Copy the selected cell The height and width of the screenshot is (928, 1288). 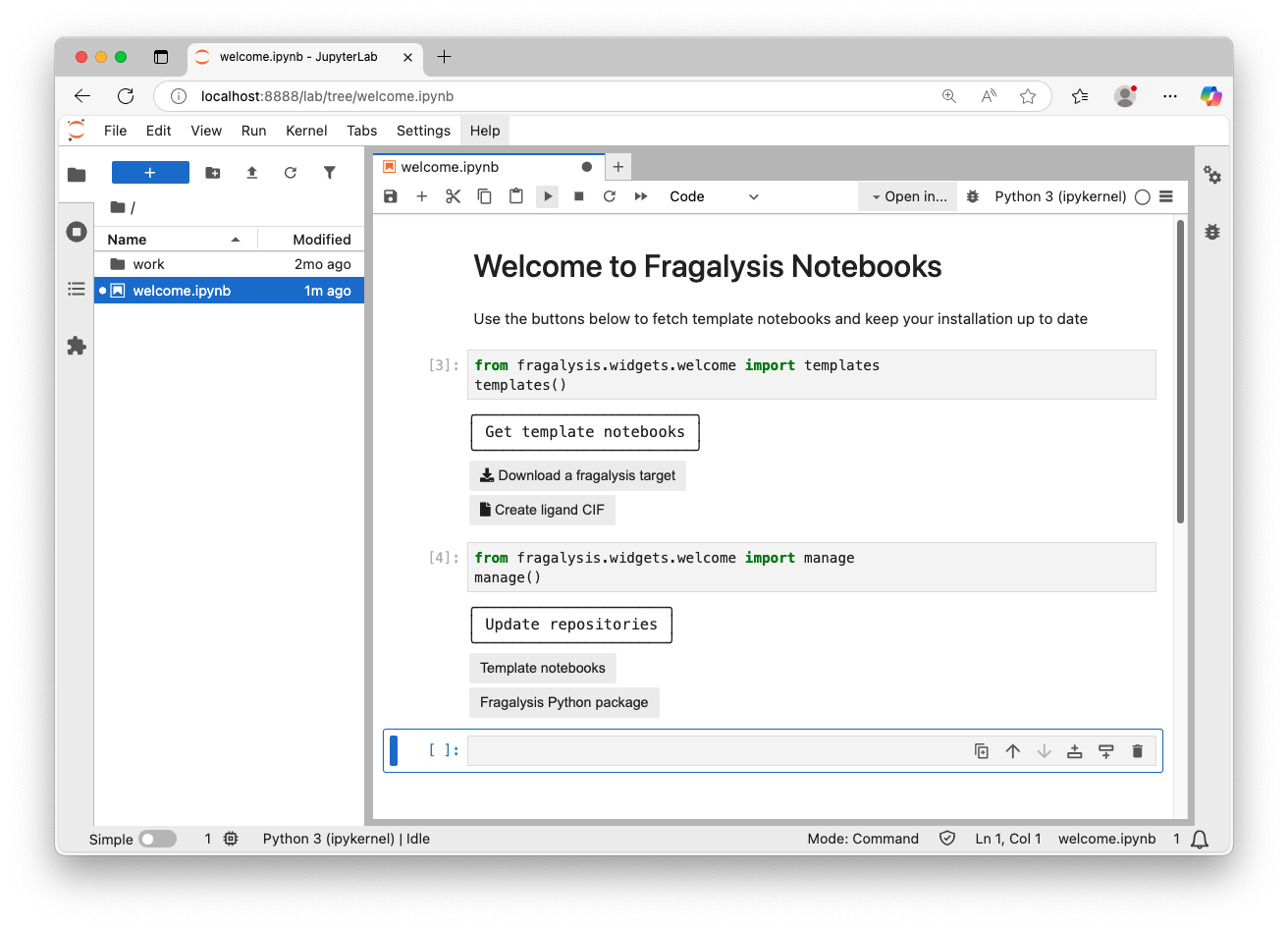(484, 196)
